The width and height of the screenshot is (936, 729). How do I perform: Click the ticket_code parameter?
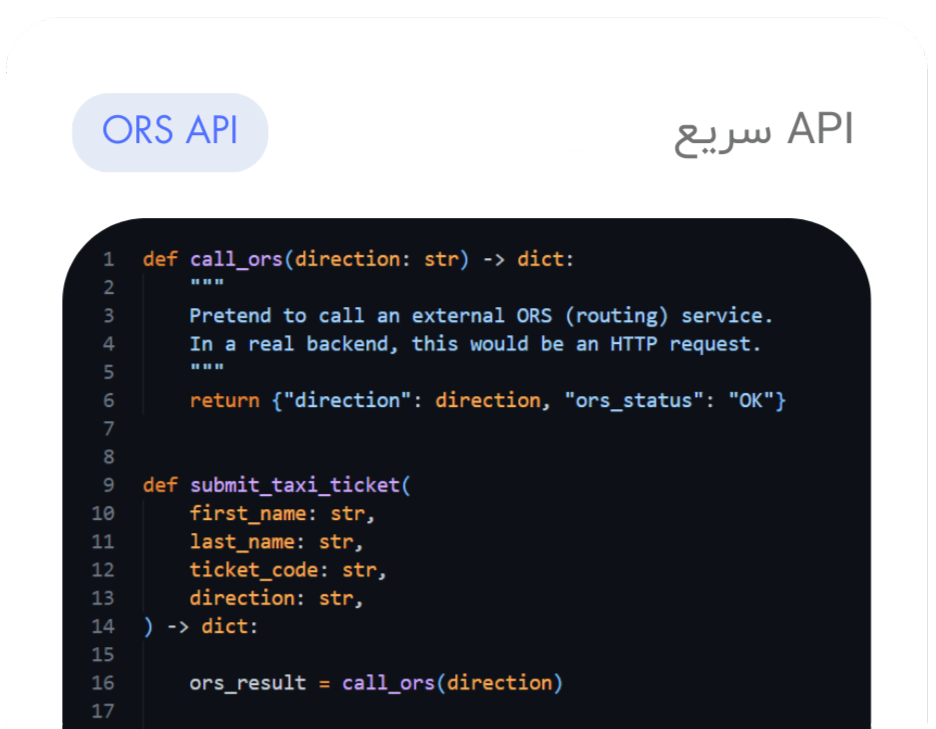[x=254, y=570]
